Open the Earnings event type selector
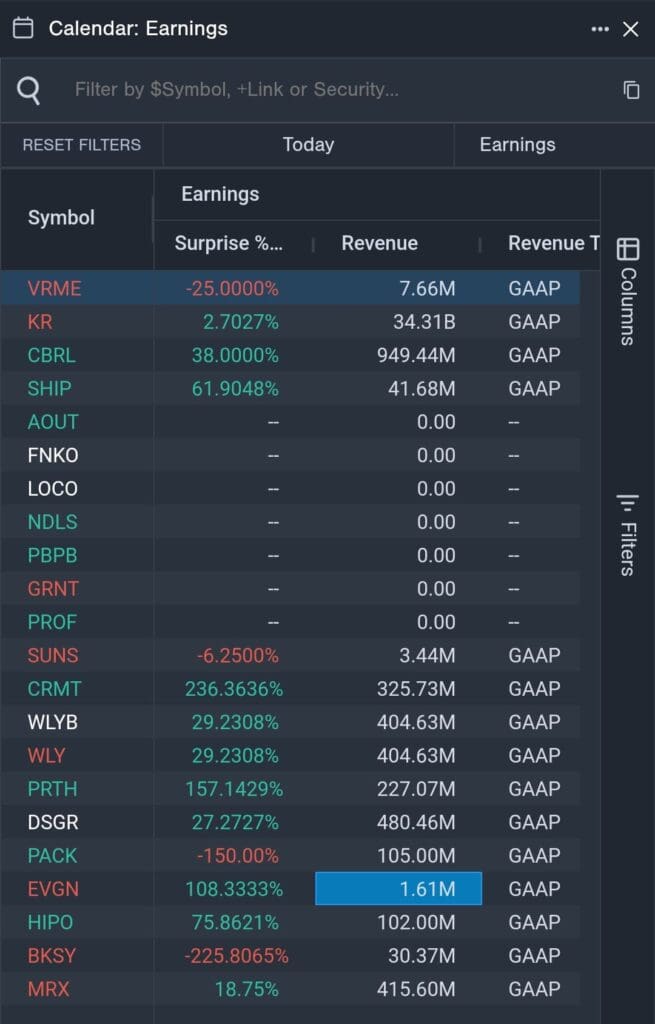Image resolution: width=655 pixels, height=1024 pixels. click(x=516, y=144)
